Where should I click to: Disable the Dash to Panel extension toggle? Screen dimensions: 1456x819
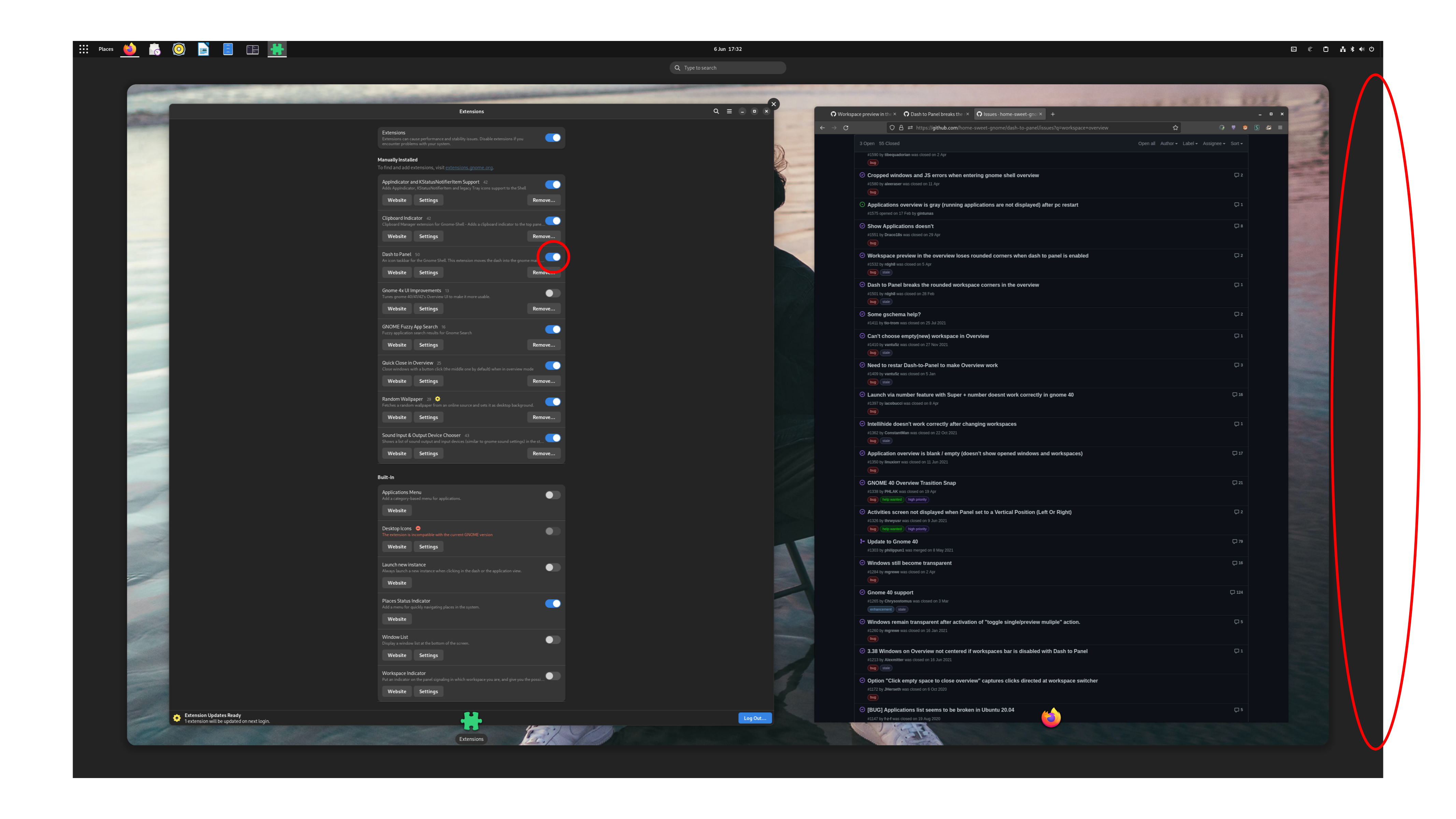[x=552, y=257]
